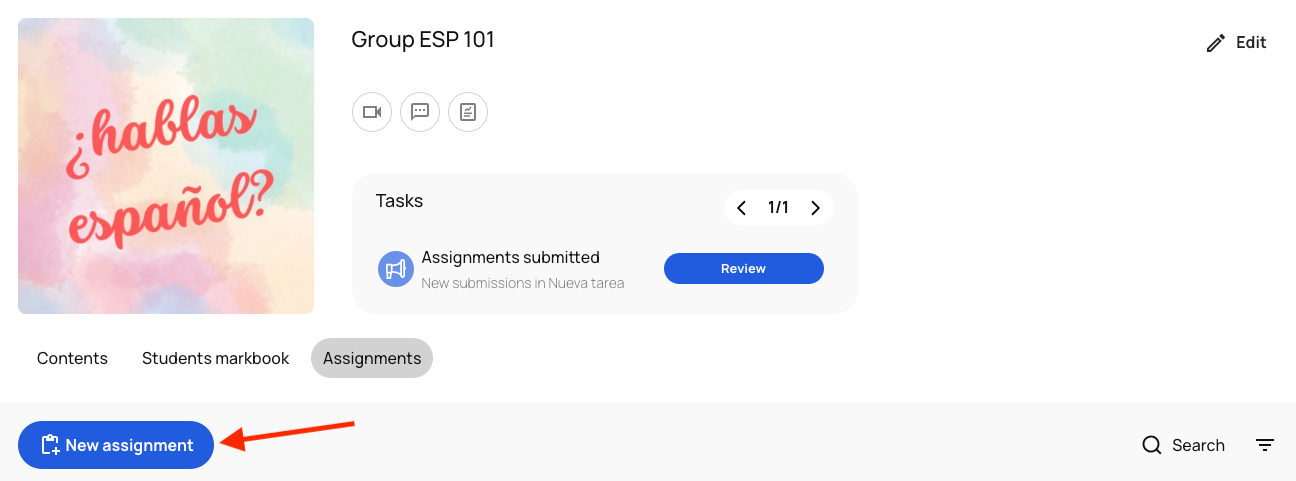
Task: Open the filter lines icon
Action: (x=1265, y=445)
